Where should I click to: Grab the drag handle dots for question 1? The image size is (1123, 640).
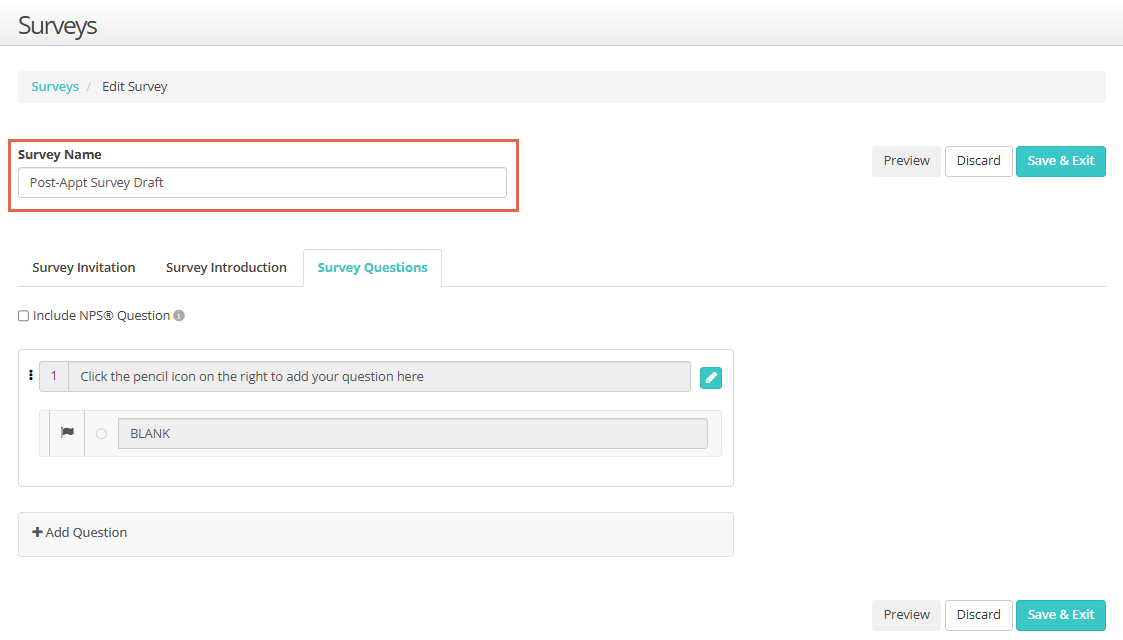coord(31,375)
